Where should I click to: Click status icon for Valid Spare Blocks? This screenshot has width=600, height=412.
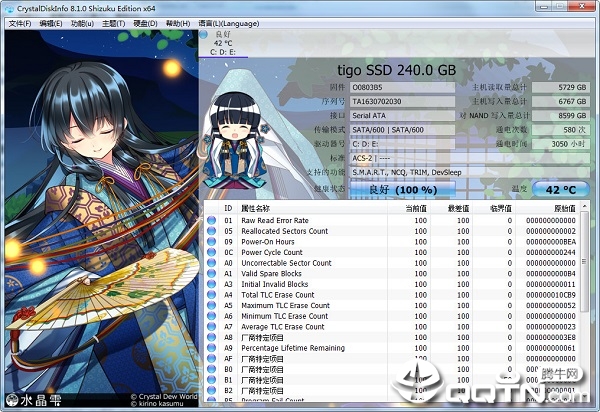click(x=211, y=274)
